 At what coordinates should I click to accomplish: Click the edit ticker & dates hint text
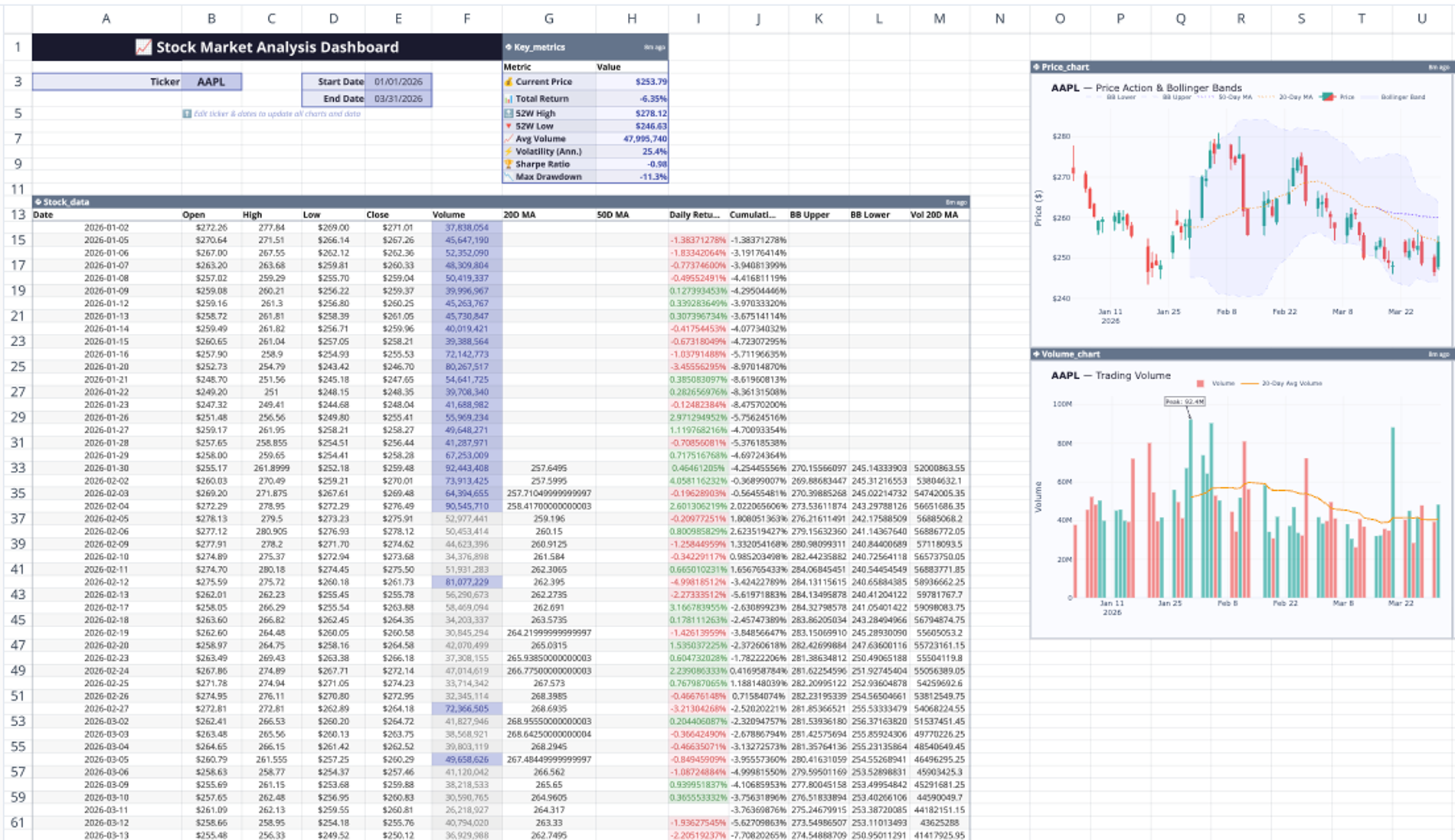click(276, 114)
